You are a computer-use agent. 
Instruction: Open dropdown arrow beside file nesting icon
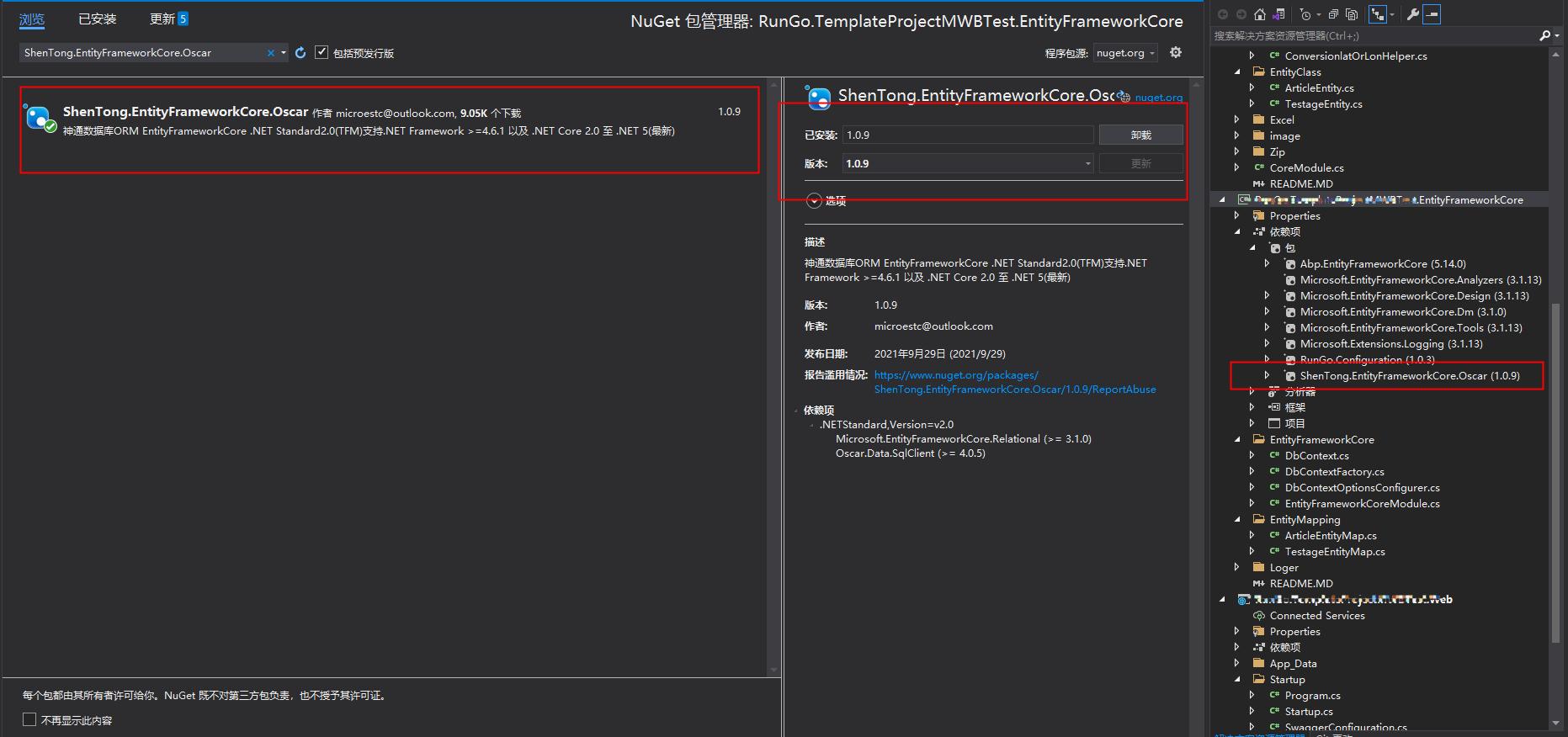tap(1391, 14)
